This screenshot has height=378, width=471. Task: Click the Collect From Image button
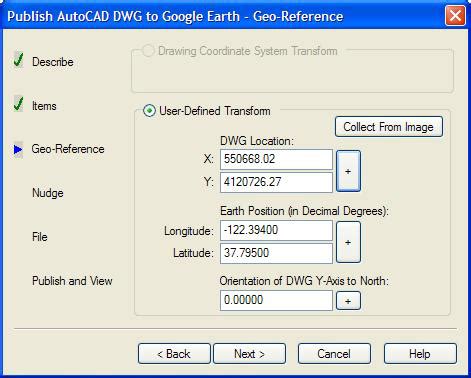[x=389, y=127]
